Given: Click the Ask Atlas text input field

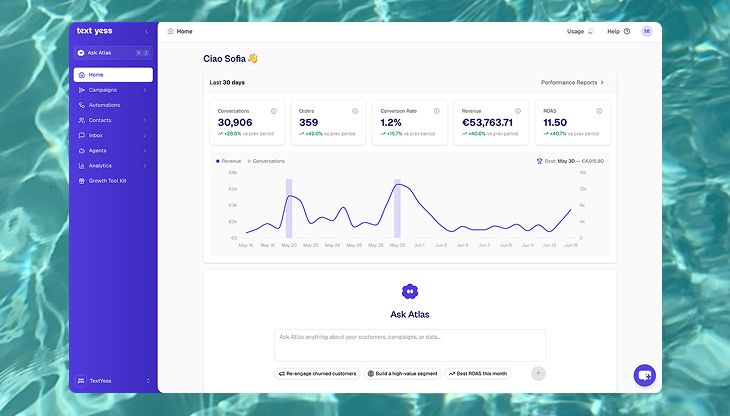Looking at the screenshot, I should point(410,345).
